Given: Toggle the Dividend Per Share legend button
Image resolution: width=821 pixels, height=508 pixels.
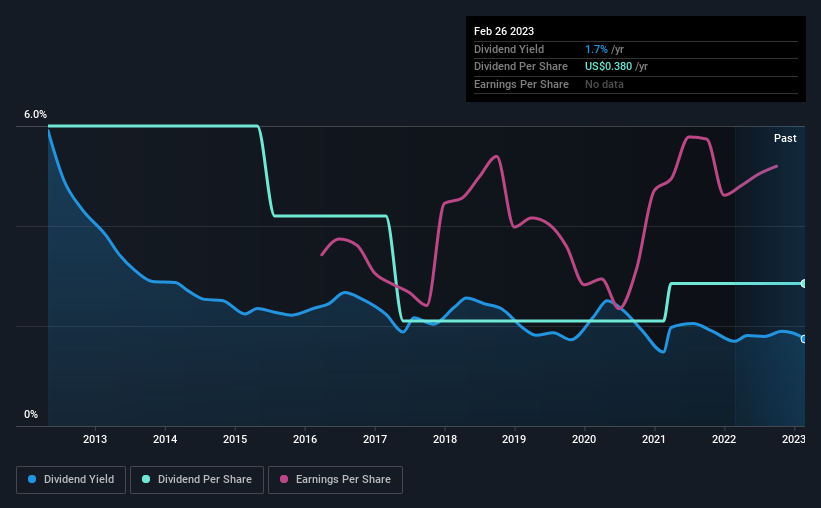Looking at the screenshot, I should (x=197, y=480).
